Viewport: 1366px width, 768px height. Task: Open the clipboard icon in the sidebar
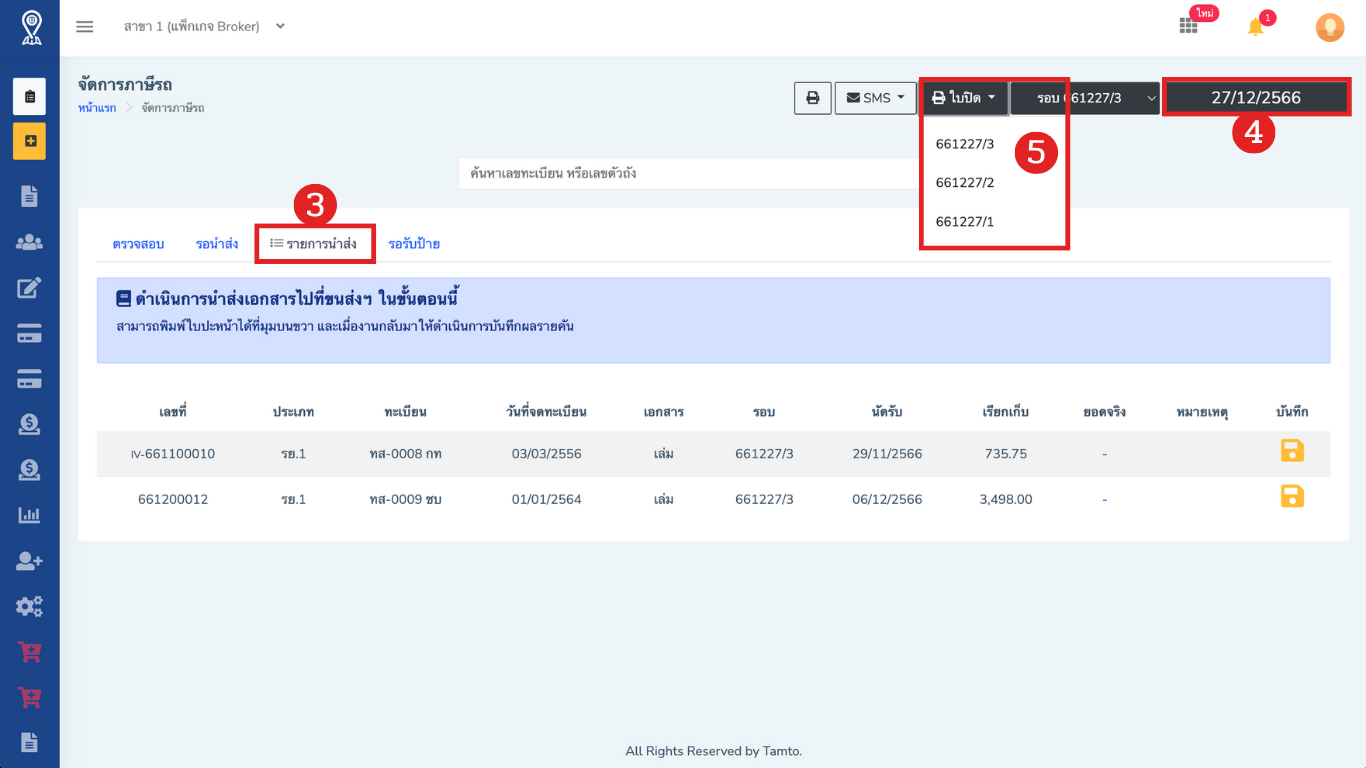click(x=30, y=97)
